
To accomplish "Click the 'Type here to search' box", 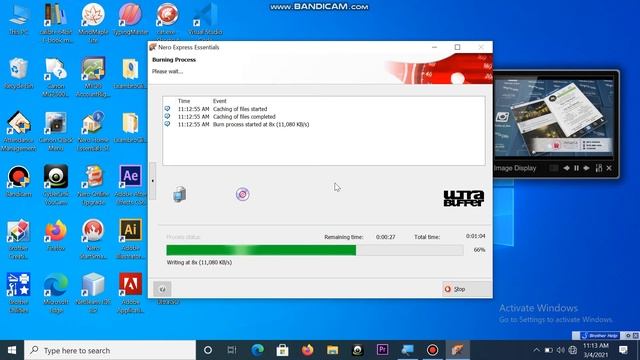I will point(110,350).
